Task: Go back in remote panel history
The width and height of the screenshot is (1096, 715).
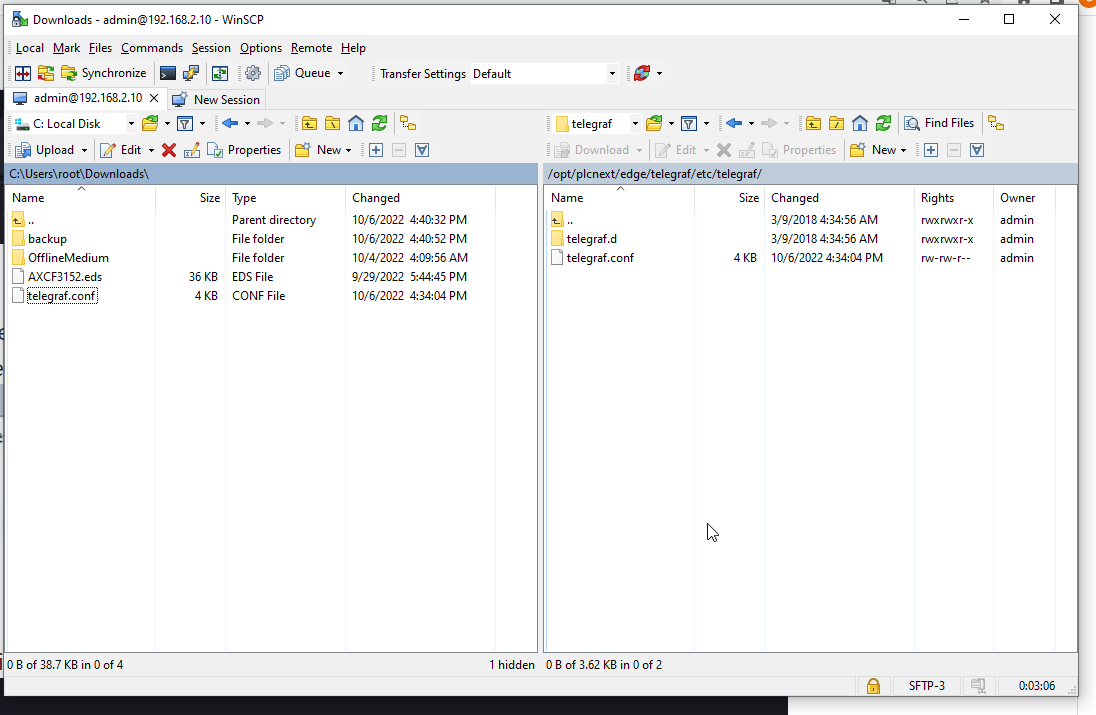Action: point(733,124)
